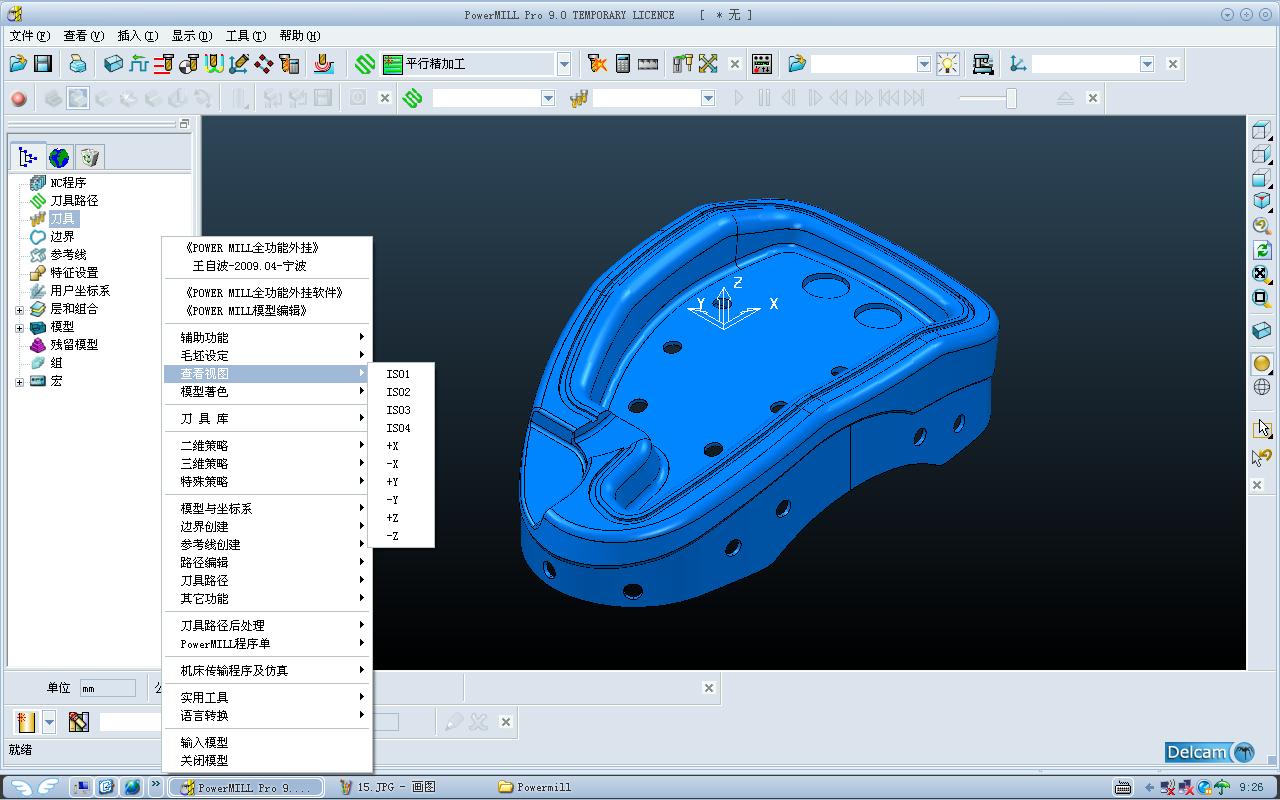Click the 单位 mm input field
Image resolution: width=1280 pixels, height=800 pixels.
(107, 688)
